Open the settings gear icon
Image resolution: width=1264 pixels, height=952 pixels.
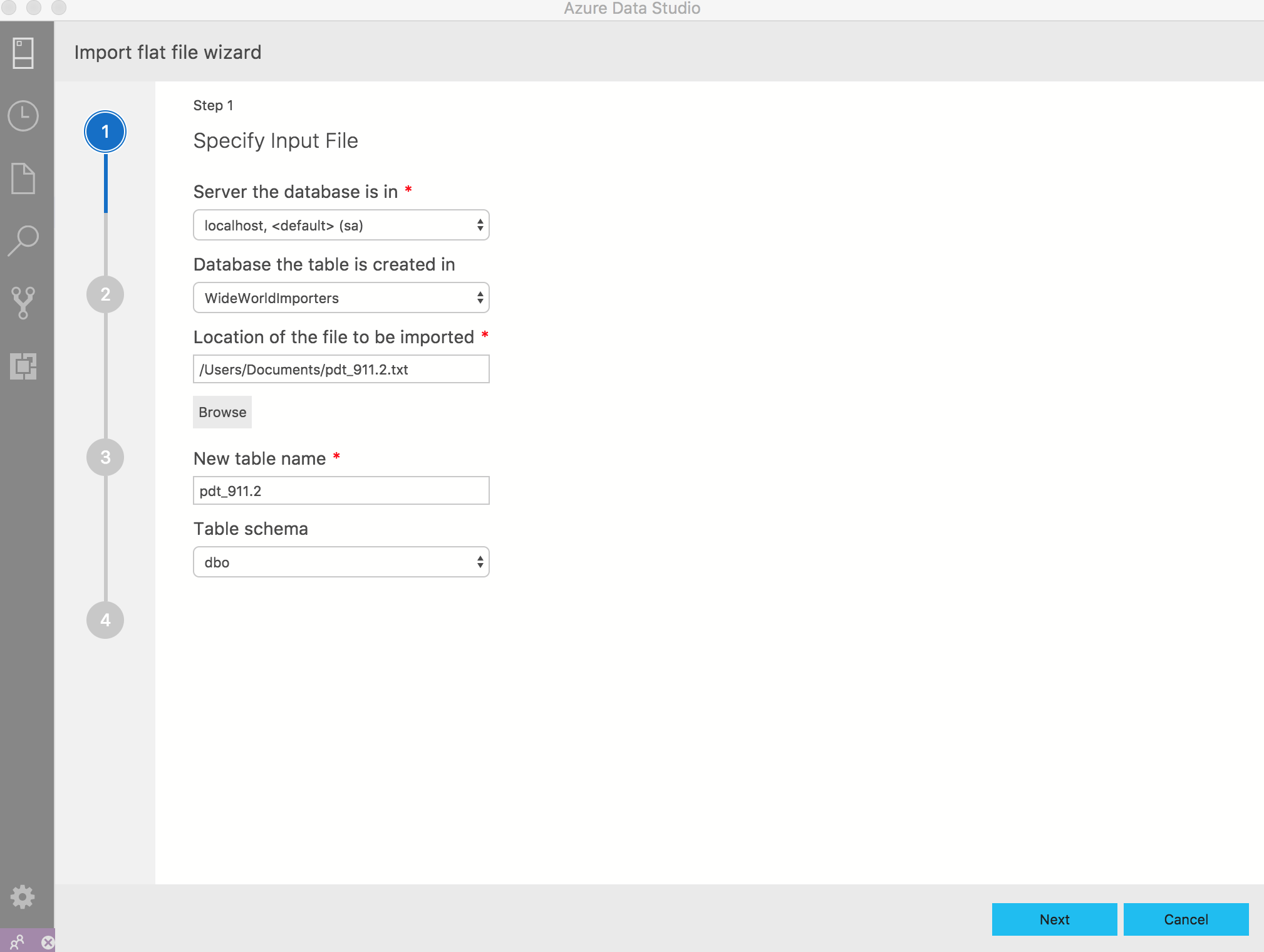click(24, 897)
